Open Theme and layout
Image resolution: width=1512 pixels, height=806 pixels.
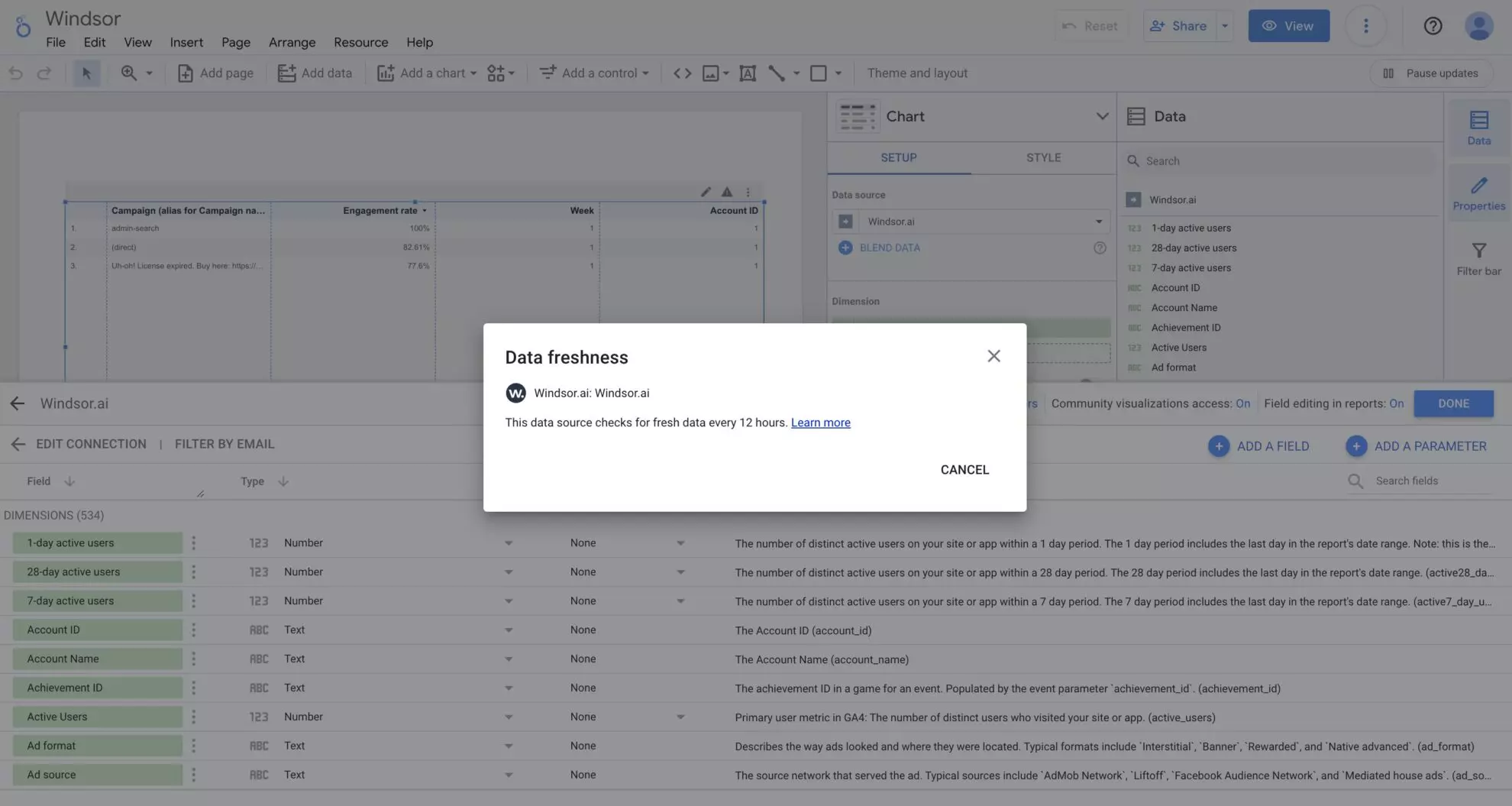(917, 73)
